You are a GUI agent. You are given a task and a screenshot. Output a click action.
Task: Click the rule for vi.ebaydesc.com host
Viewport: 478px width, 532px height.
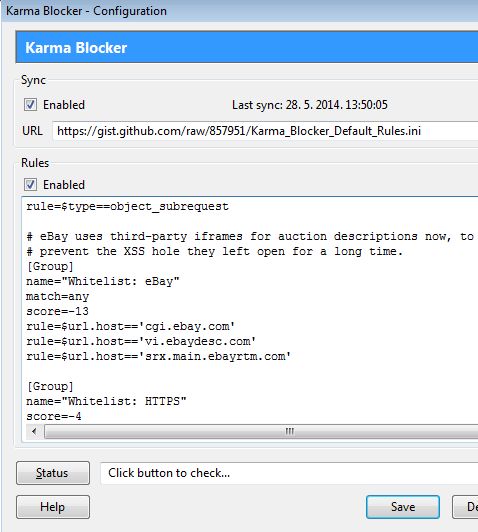pyautogui.click(x=141, y=341)
